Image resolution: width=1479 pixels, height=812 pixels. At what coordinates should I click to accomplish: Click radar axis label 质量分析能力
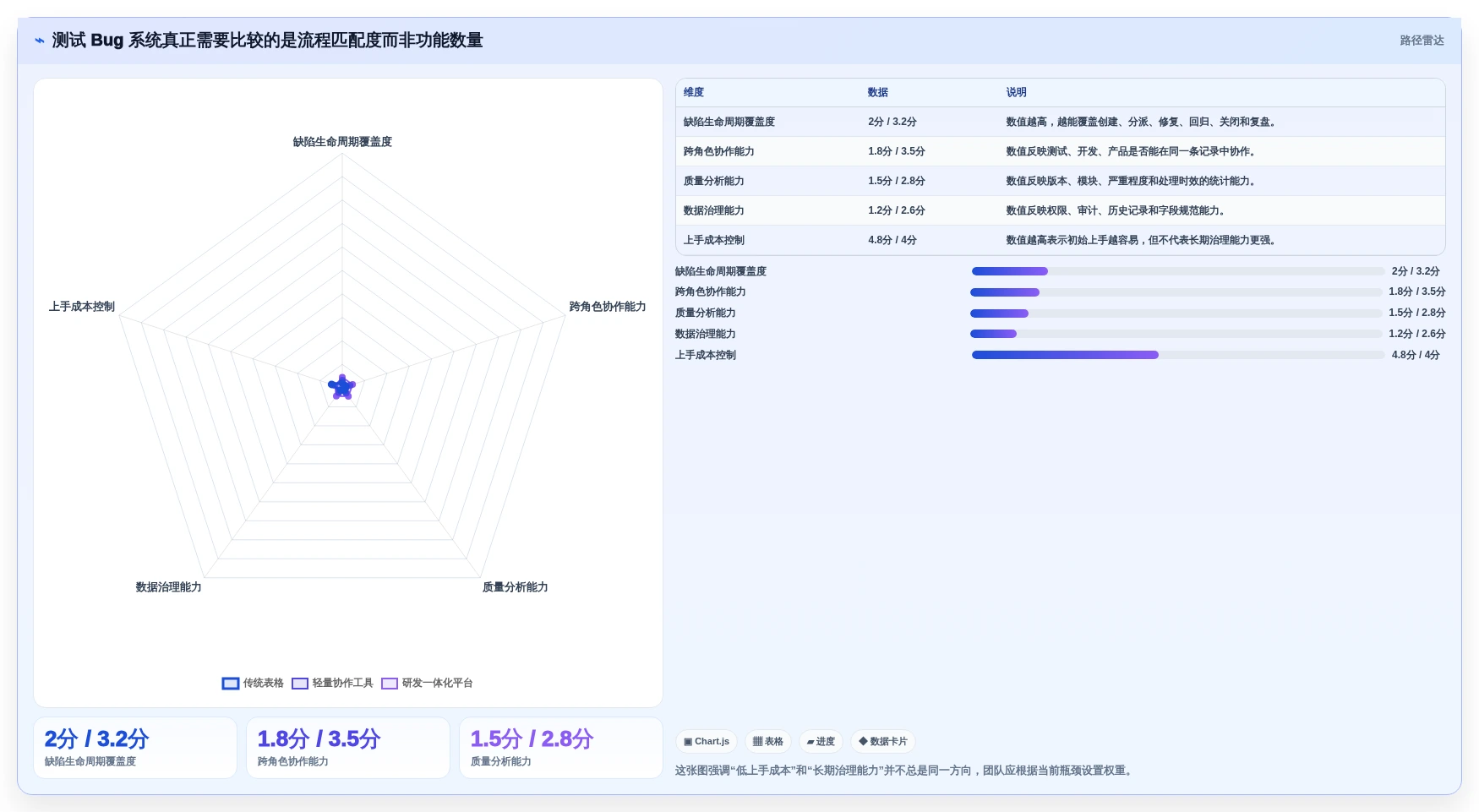(516, 587)
